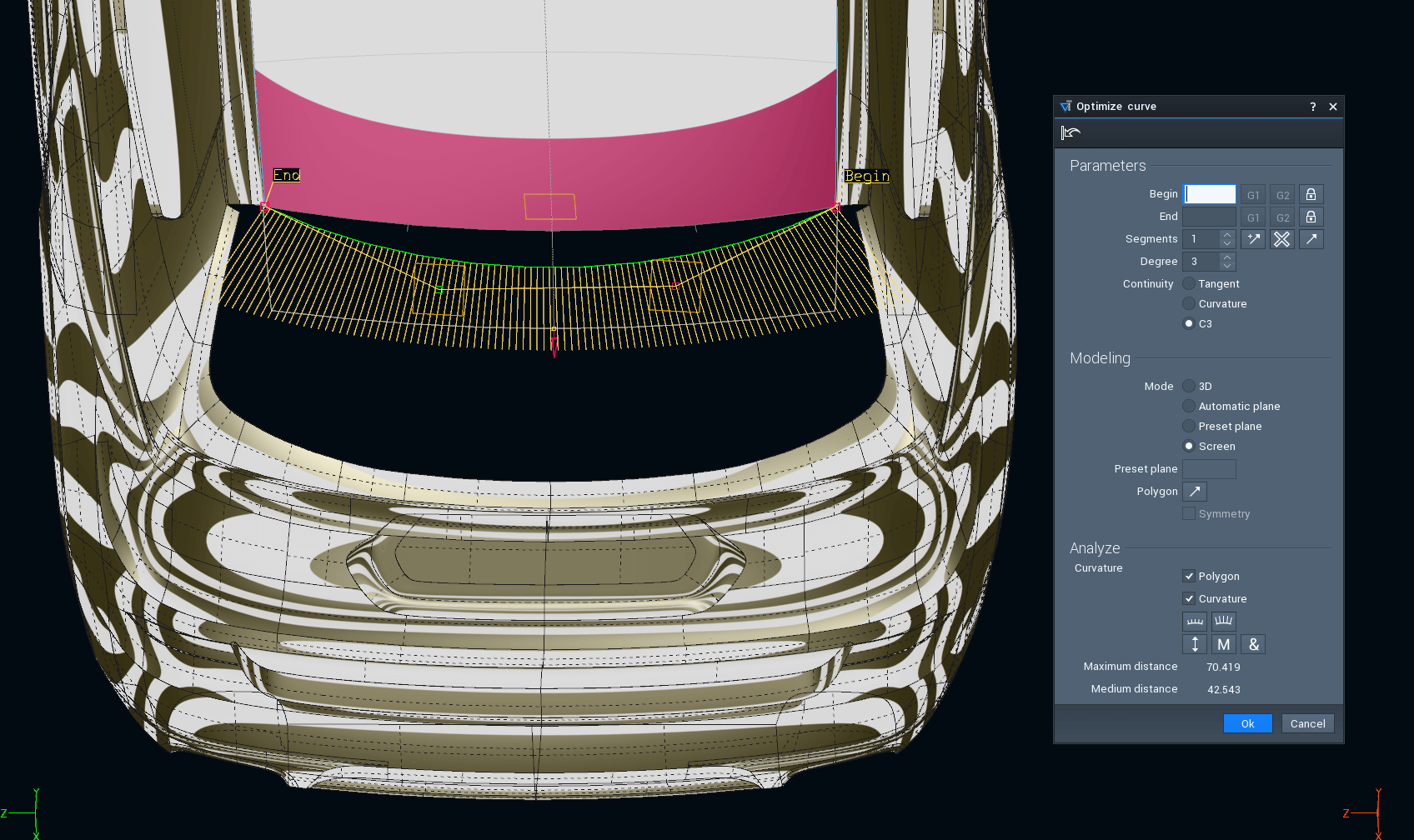Click the Polygon arrow pick button
Screen dimensions: 1414x840
1195,492
